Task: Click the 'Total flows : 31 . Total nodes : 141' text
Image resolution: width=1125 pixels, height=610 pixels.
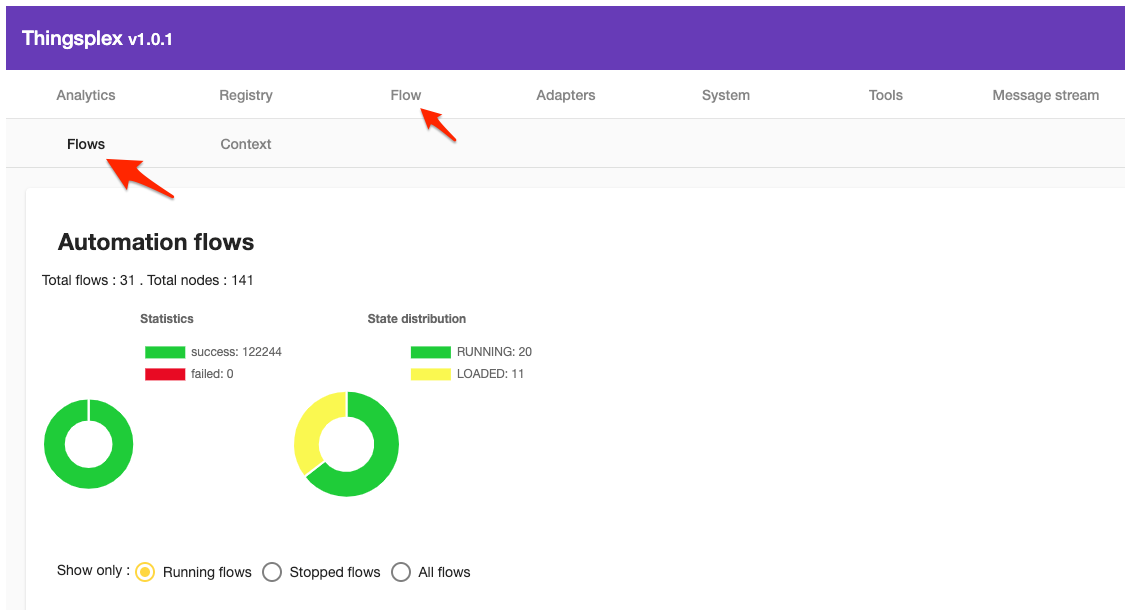Action: coord(147,280)
